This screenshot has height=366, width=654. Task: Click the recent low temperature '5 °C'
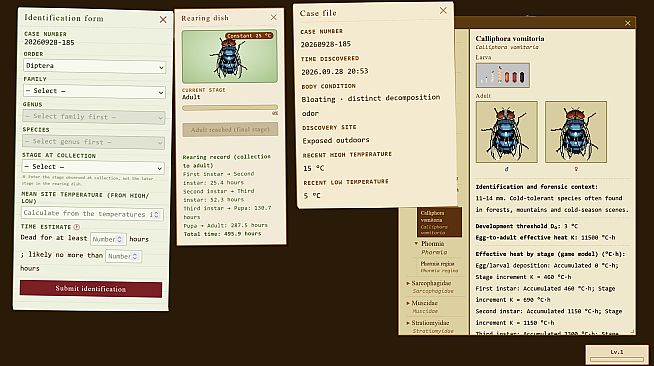(x=312, y=196)
